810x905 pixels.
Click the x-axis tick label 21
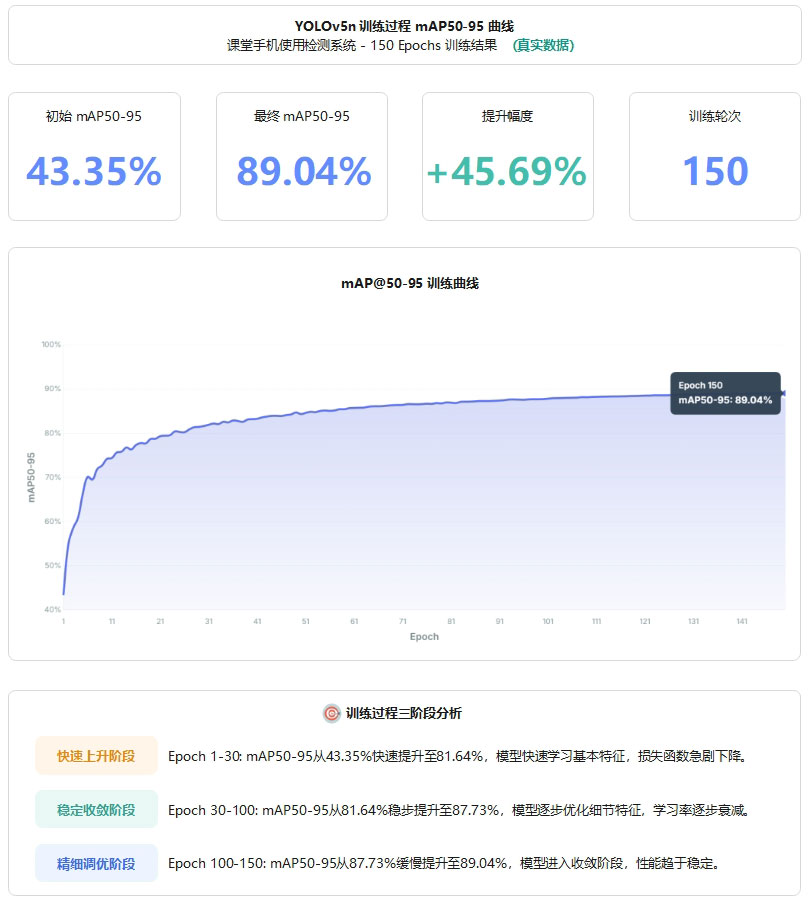pyautogui.click(x=160, y=622)
